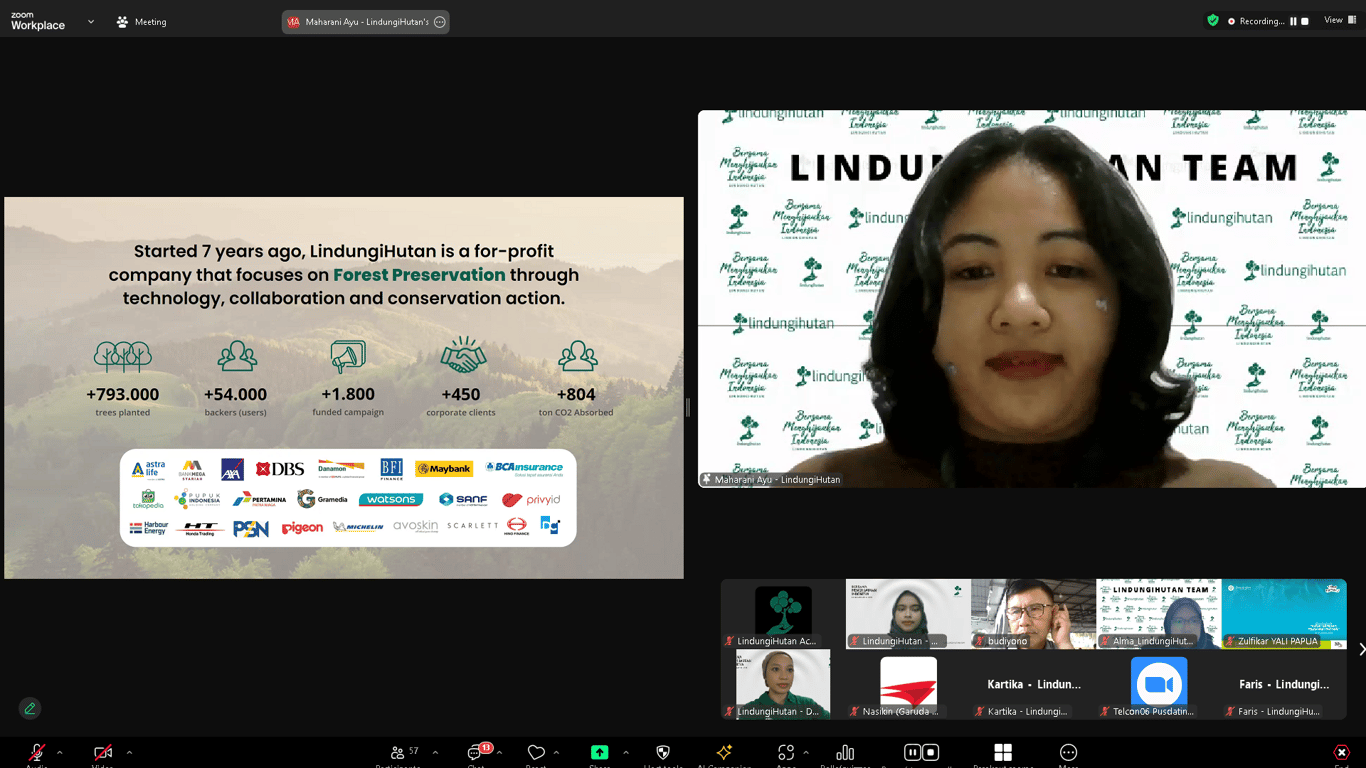Viewport: 1366px width, 768px height.
Task: Click the green encryption shield icon
Action: pos(1213,20)
